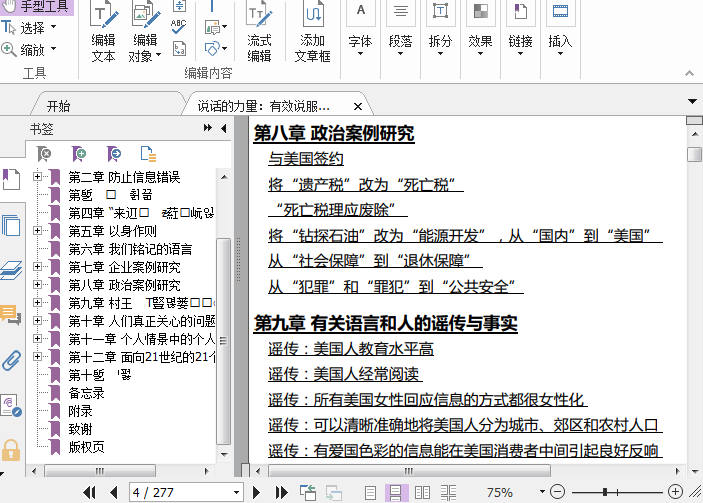Activate the Hand tool
703x503 pixels.
coord(36,7)
